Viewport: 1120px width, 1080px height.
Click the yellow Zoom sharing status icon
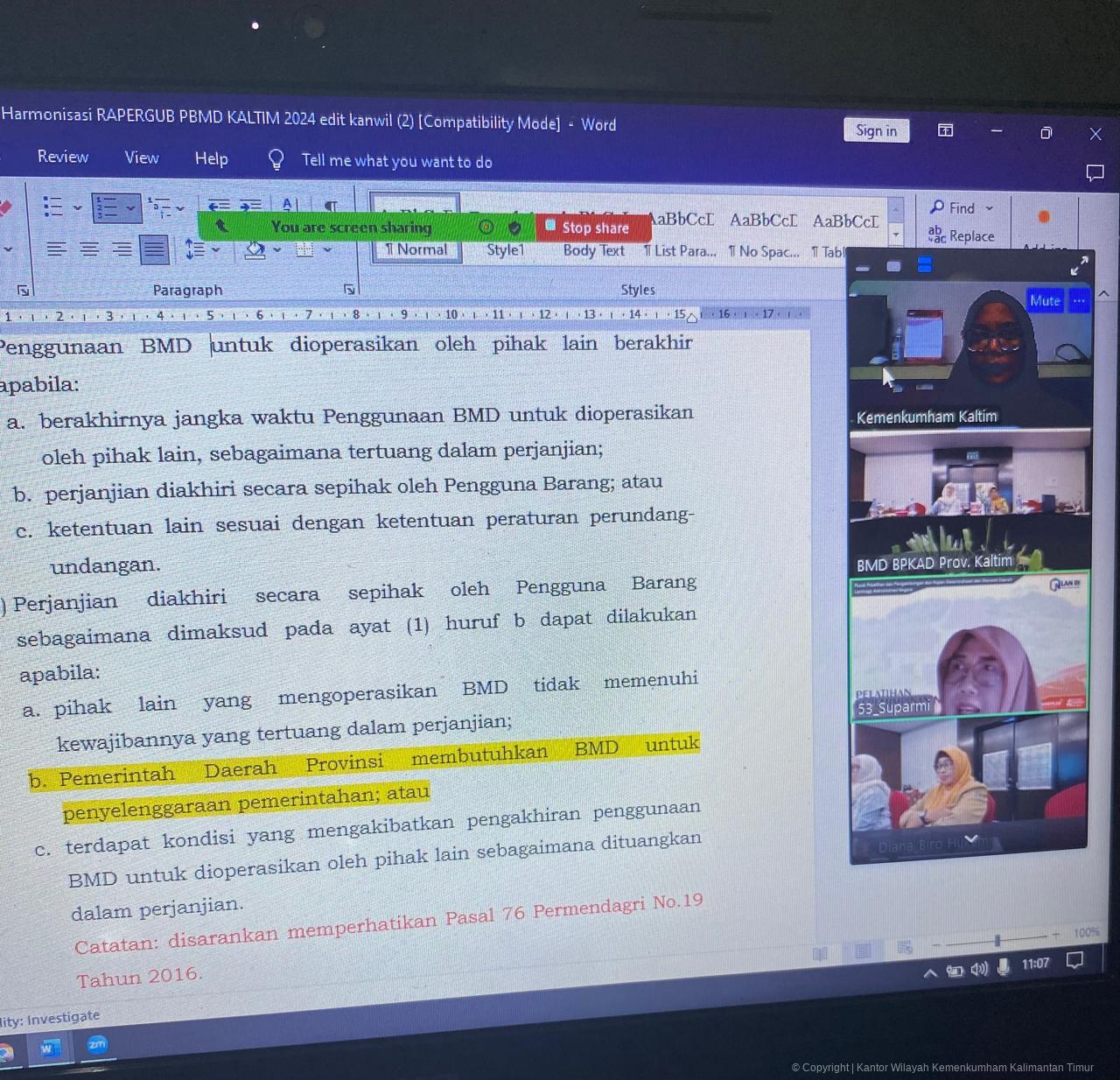coord(486,228)
